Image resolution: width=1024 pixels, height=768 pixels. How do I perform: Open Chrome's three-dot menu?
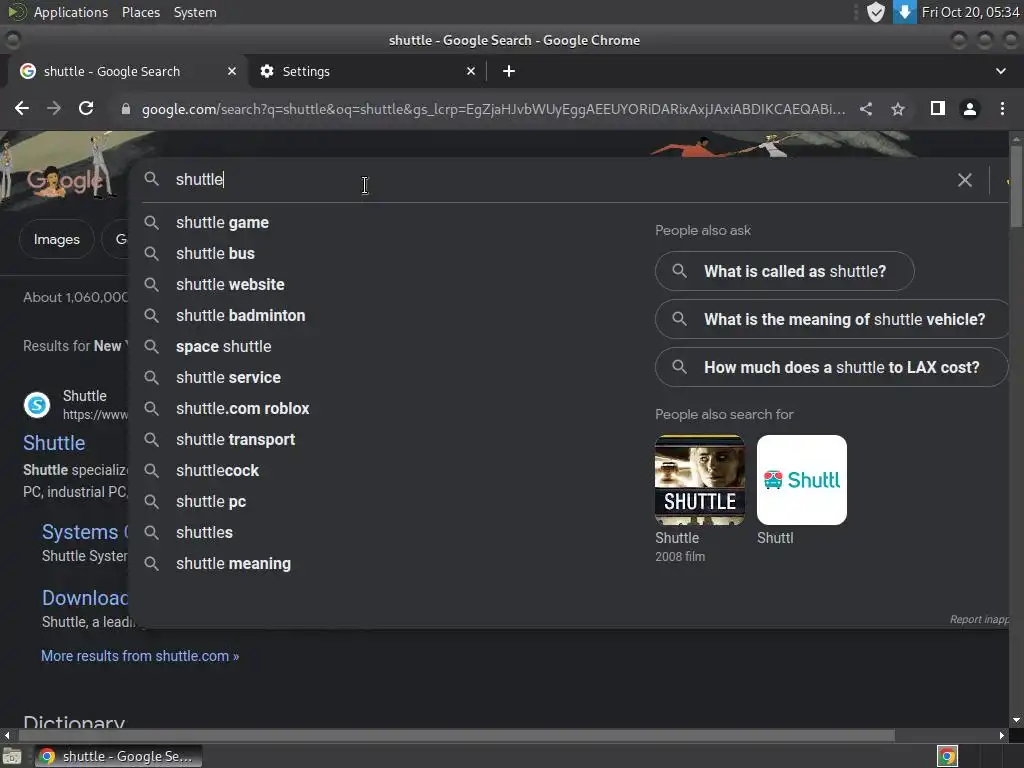click(x=1002, y=108)
